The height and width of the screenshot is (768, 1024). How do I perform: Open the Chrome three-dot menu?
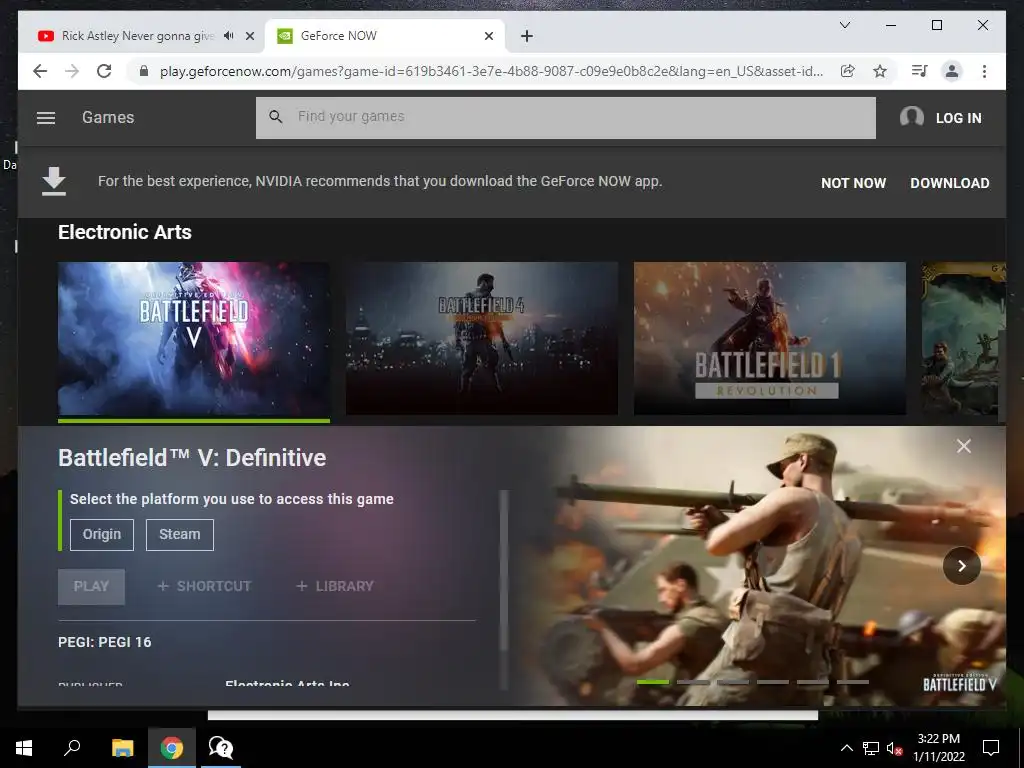(x=984, y=71)
